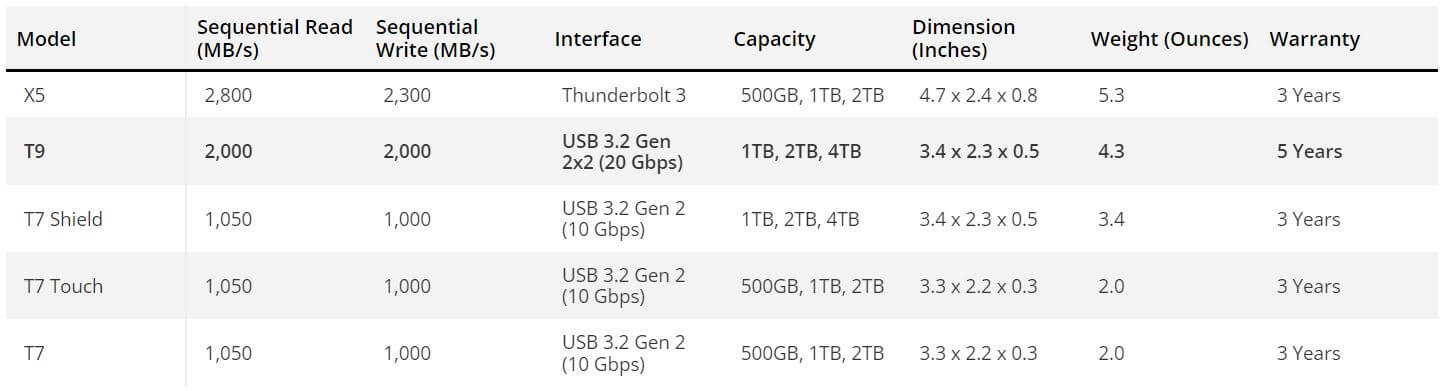Screen dimensions: 1444x391
Task: Click the 2,300 sequential write value
Action: pos(407,96)
